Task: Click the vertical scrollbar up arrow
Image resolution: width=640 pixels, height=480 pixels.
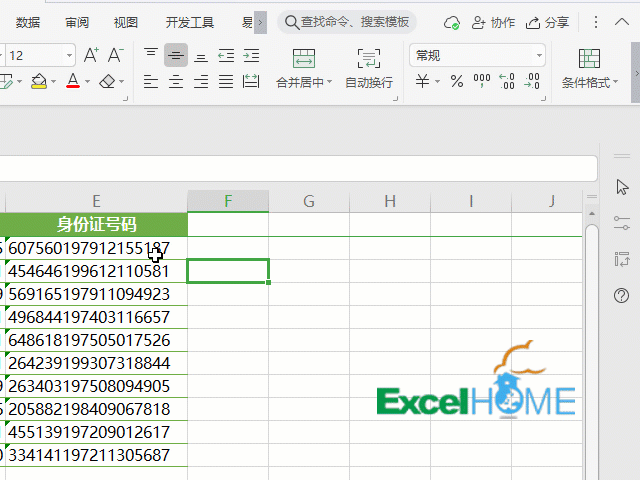Action: (x=592, y=213)
